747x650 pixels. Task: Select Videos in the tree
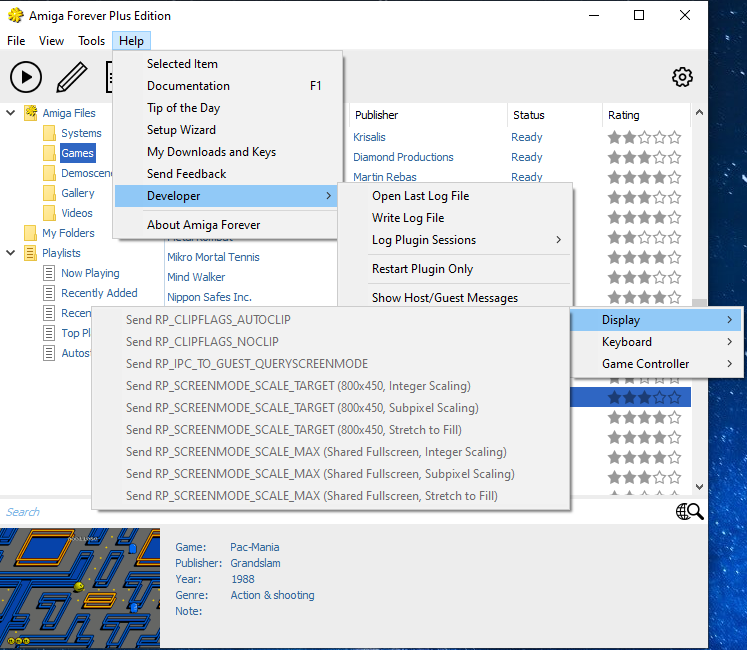point(77,213)
